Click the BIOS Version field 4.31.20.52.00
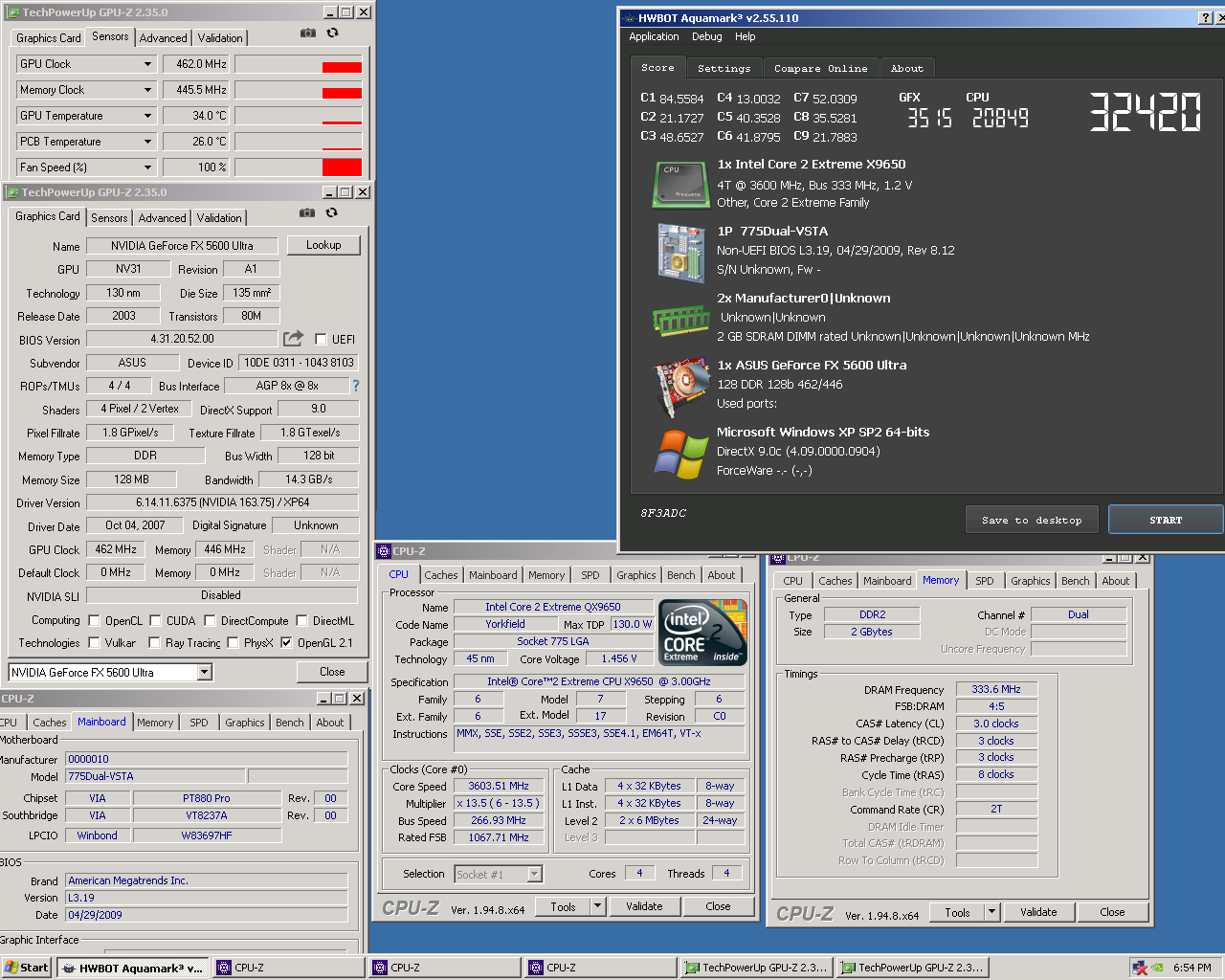 pyautogui.click(x=182, y=339)
